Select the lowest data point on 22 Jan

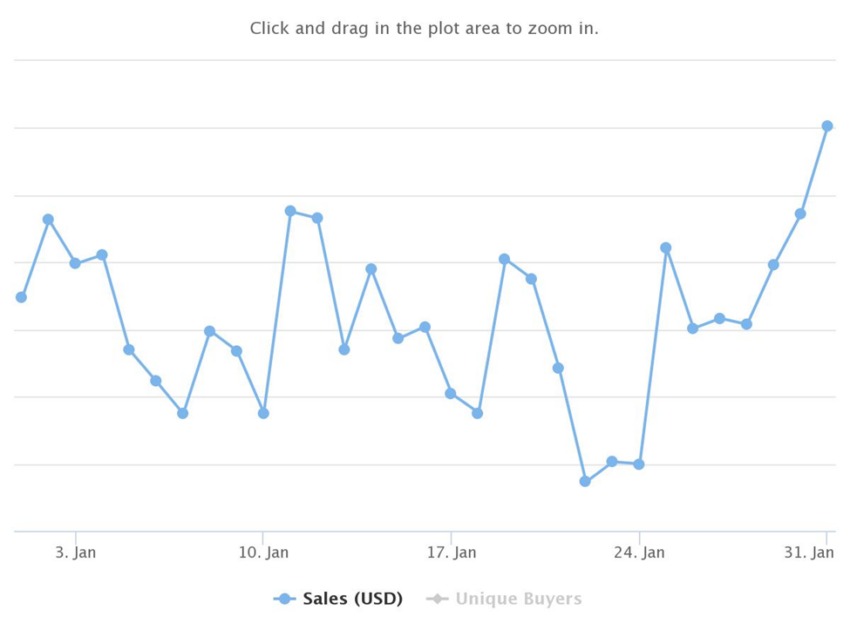(x=585, y=481)
